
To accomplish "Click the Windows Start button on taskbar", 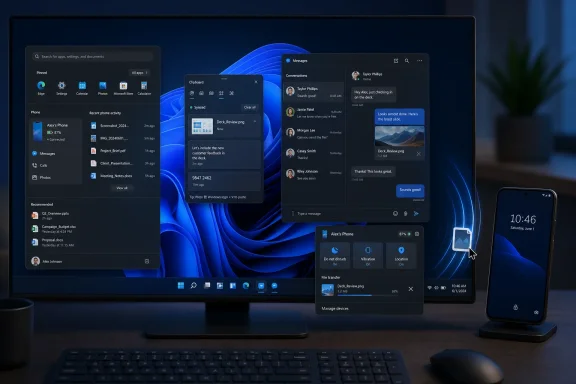I will point(181,286).
